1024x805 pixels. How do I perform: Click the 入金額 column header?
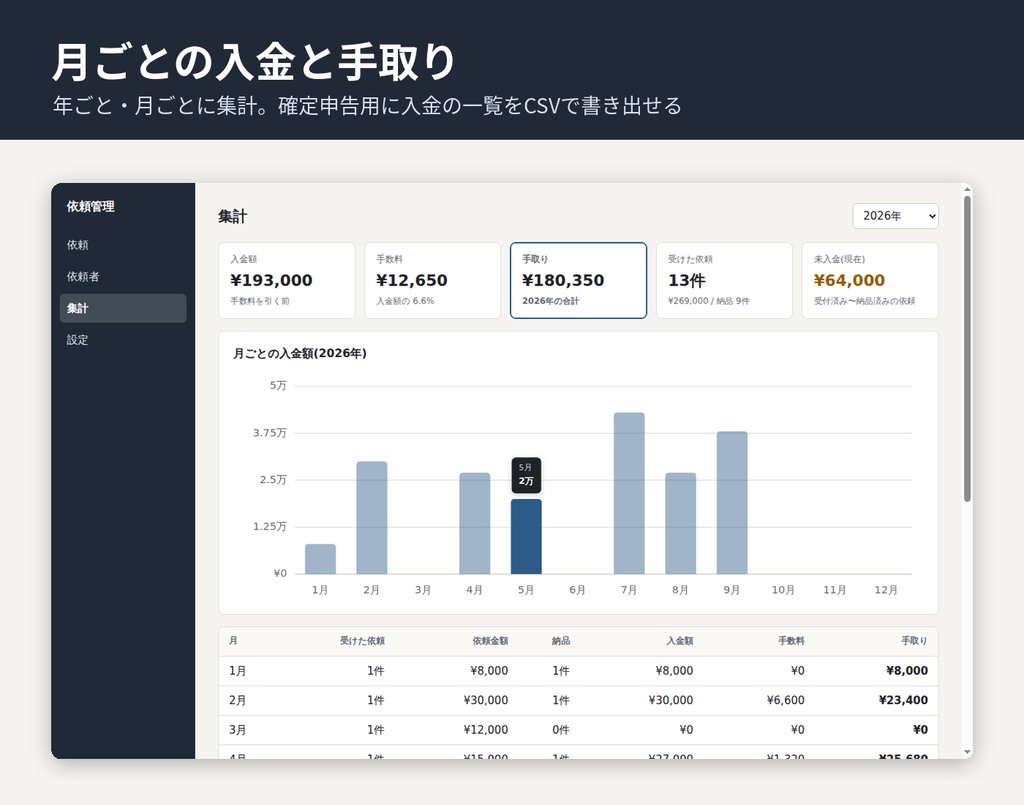click(x=680, y=641)
